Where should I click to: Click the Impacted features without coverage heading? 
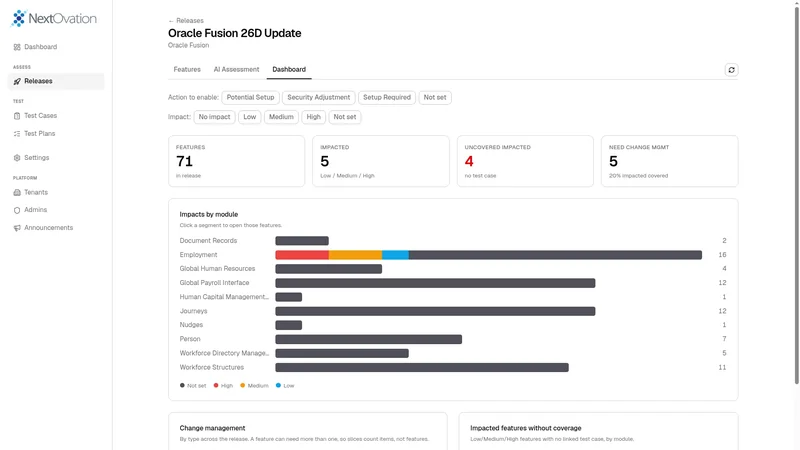(526, 428)
